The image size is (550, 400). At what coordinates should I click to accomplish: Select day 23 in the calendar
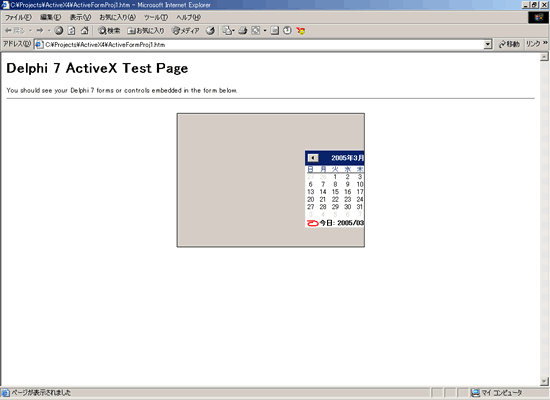tap(348, 199)
